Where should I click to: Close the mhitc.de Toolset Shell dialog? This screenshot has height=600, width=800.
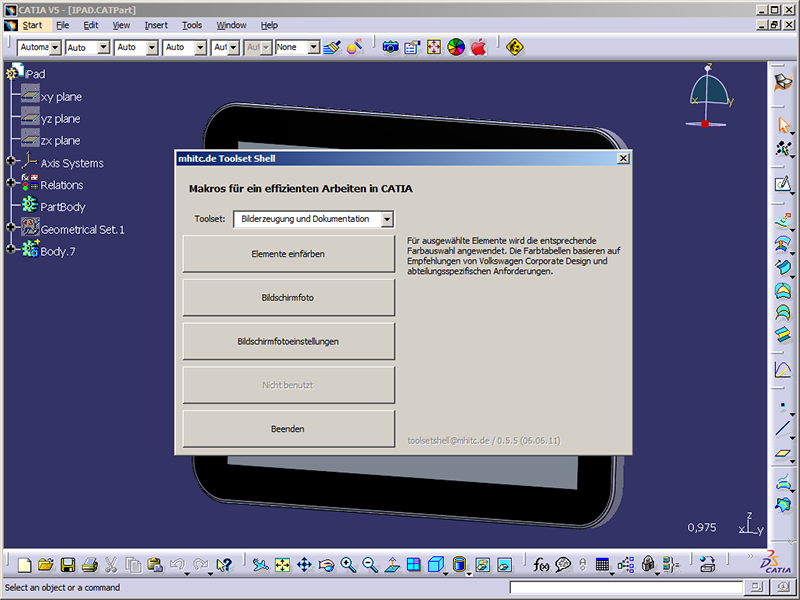[x=623, y=159]
